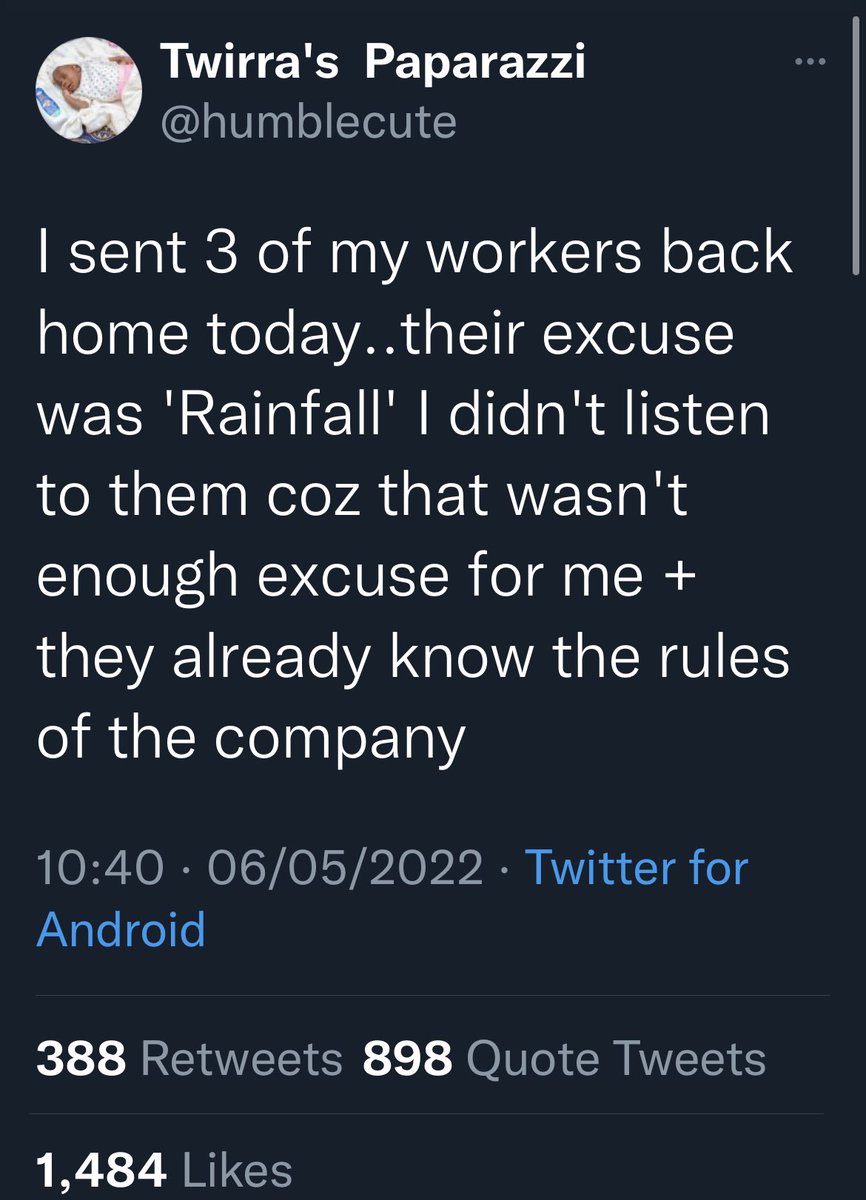The height and width of the screenshot is (1200, 866).
Task: Click the 1,484 likes count number
Action: [101, 1170]
